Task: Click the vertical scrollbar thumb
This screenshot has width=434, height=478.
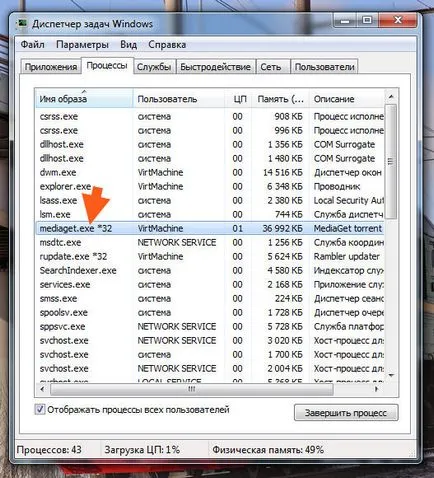Action: (x=391, y=161)
